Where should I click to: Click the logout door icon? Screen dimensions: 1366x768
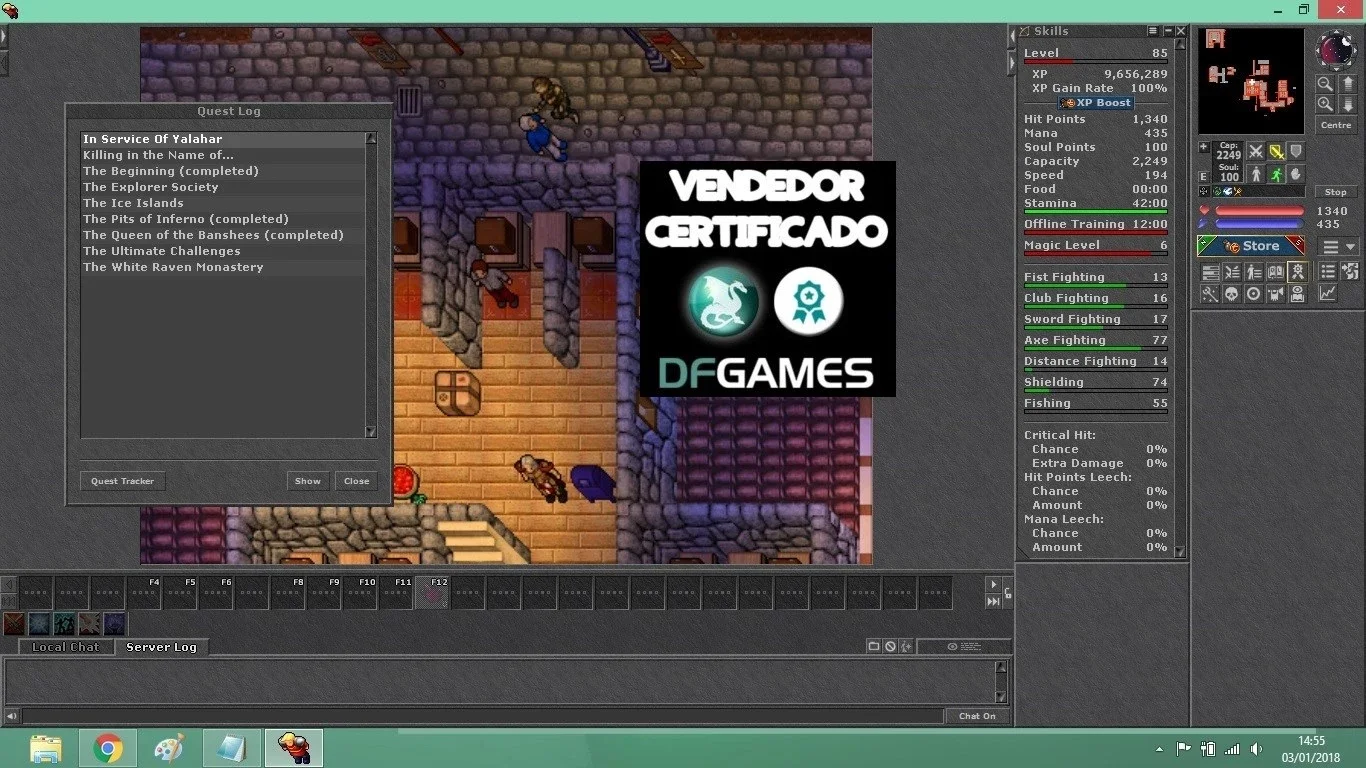tap(1350, 272)
